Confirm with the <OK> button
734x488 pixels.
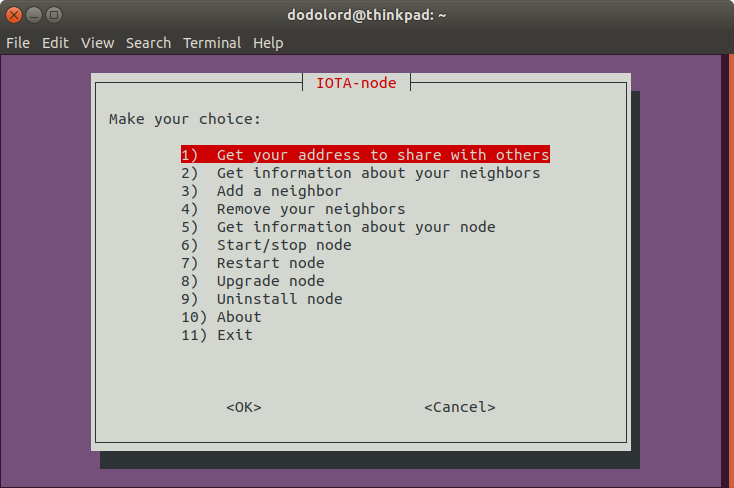pyautogui.click(x=243, y=407)
